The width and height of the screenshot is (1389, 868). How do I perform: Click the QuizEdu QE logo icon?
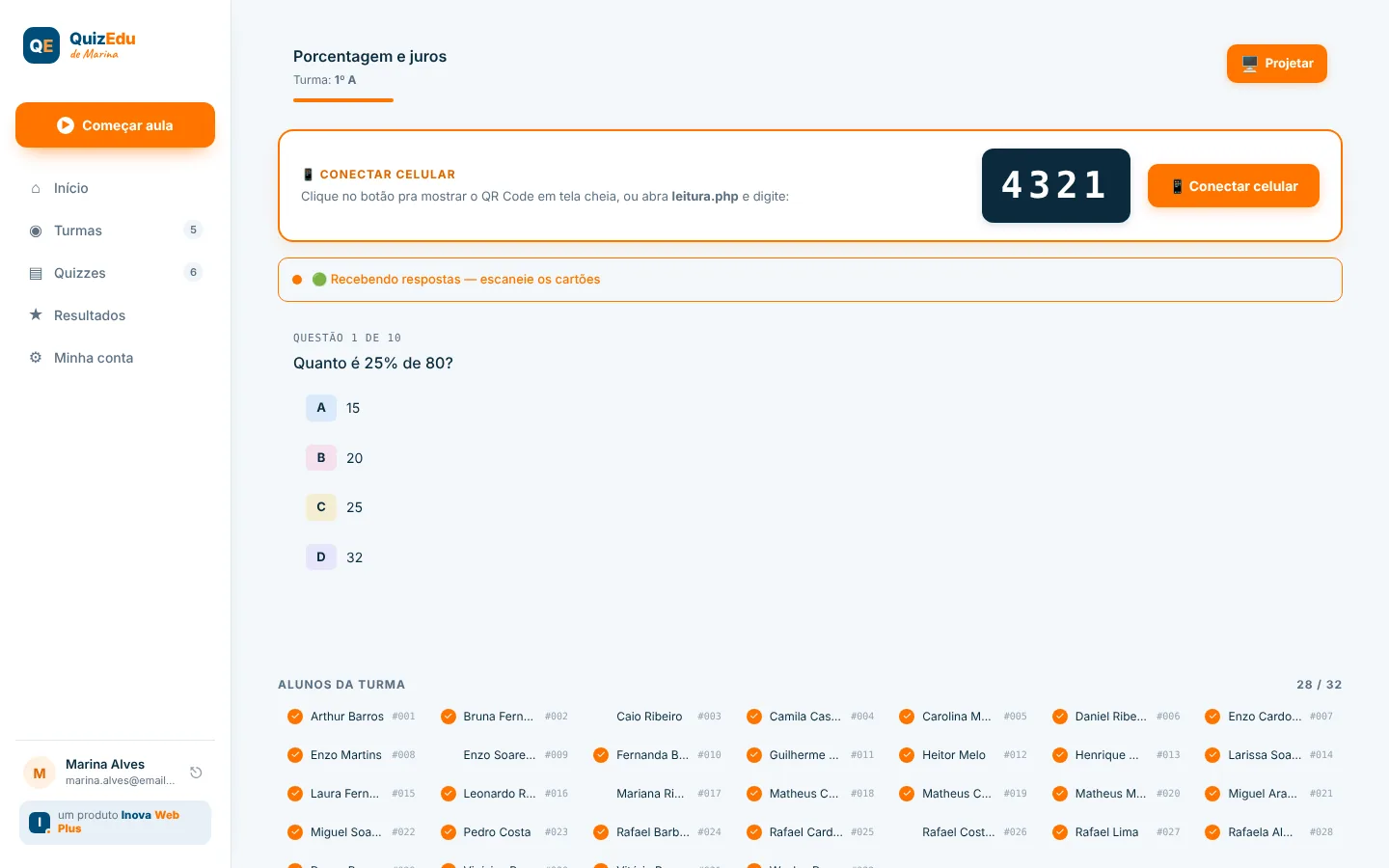[41, 45]
